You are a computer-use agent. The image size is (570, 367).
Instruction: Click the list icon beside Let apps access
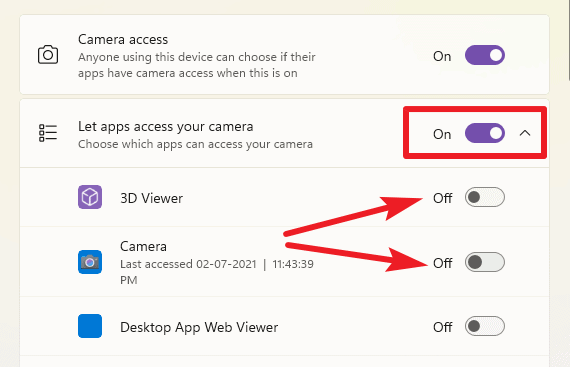[x=48, y=133]
